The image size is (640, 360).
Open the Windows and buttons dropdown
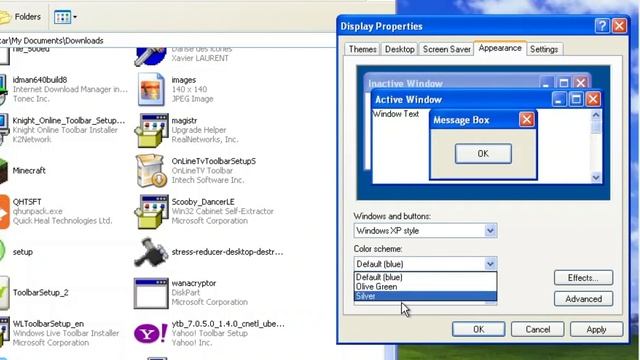pos(425,231)
